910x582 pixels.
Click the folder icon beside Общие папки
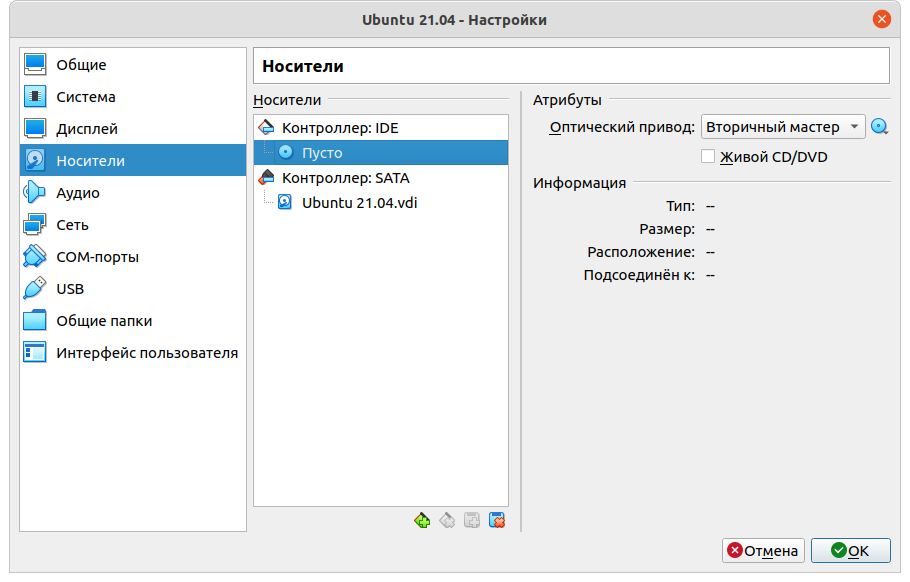pyautogui.click(x=35, y=320)
